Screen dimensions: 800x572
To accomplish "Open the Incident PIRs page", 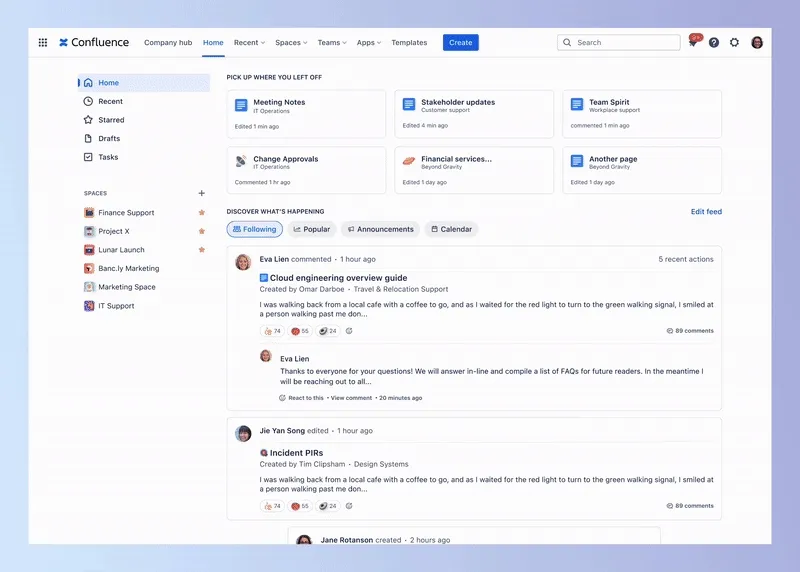I will (296, 453).
